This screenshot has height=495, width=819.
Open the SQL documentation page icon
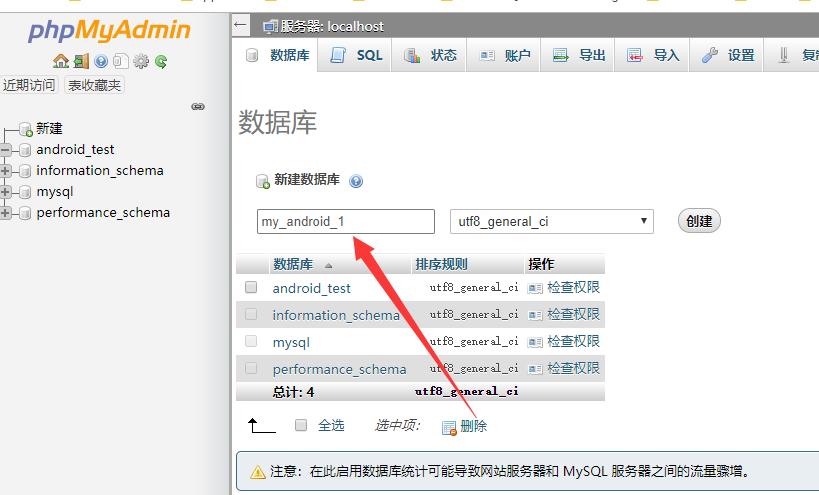121,62
